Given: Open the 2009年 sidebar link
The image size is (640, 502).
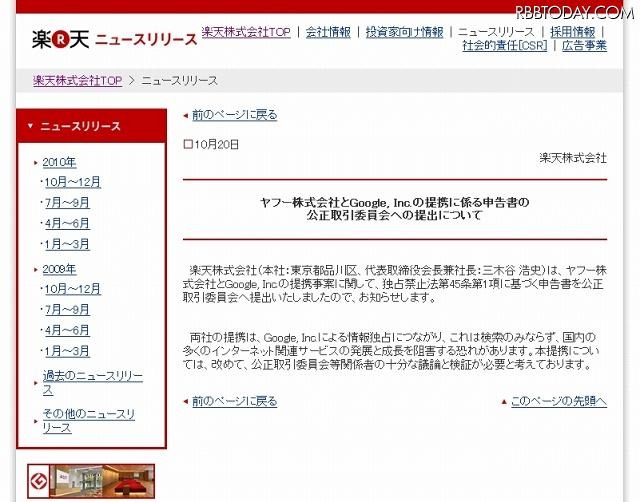Looking at the screenshot, I should (60, 269).
